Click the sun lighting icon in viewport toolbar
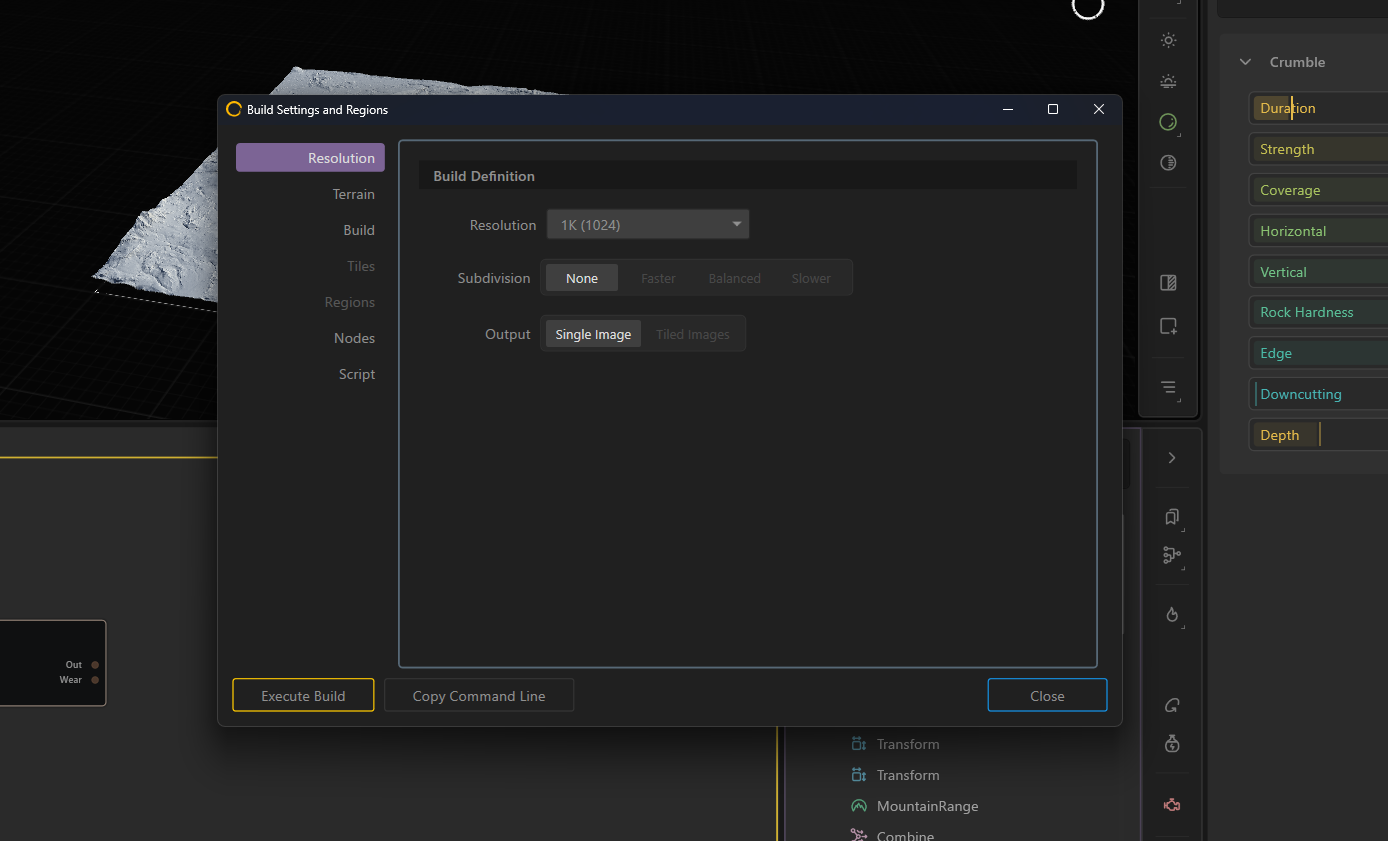This screenshot has width=1388, height=841. pos(1168,40)
